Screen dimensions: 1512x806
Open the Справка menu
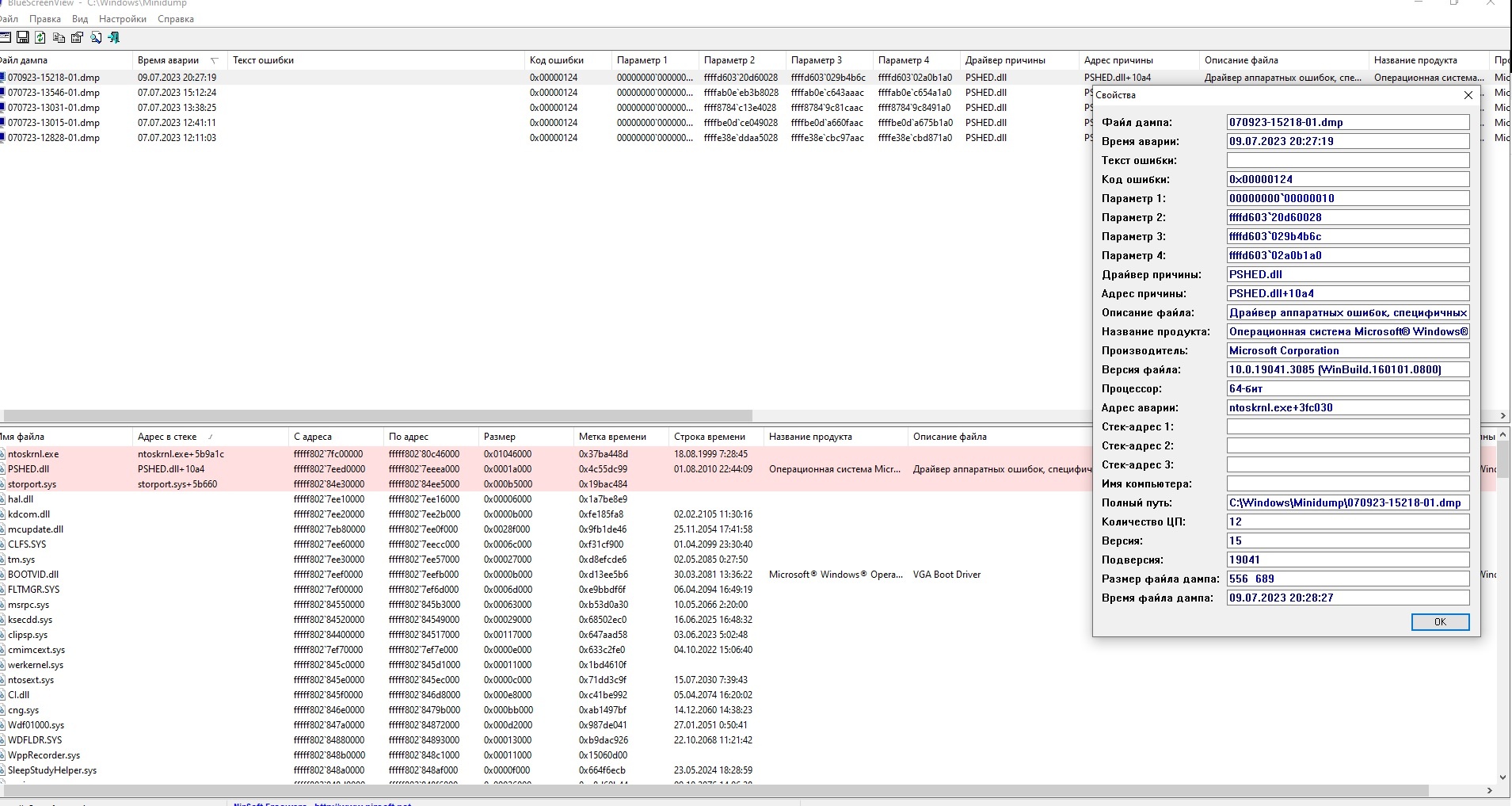[x=176, y=19]
